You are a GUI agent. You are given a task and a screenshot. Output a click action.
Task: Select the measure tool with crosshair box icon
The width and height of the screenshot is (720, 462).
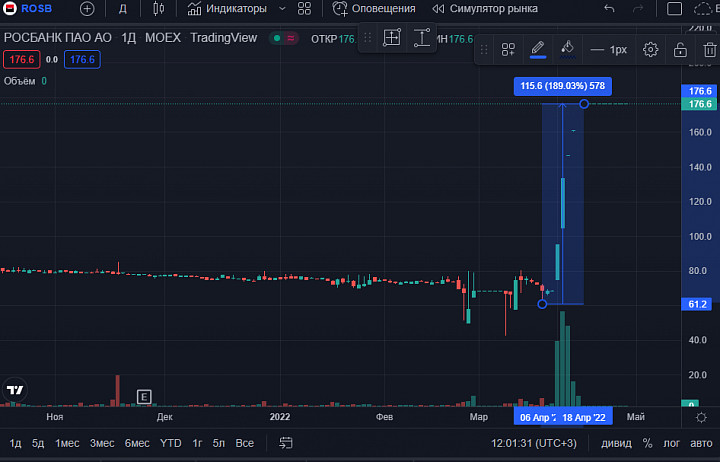click(x=392, y=38)
